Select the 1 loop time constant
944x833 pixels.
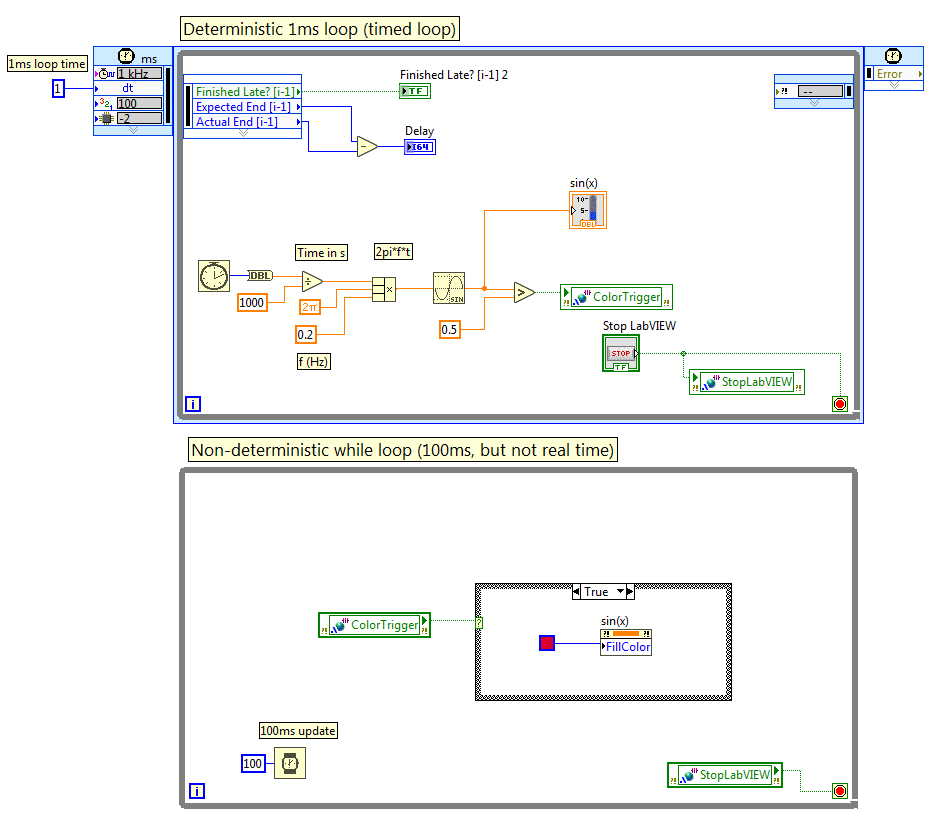click(58, 89)
